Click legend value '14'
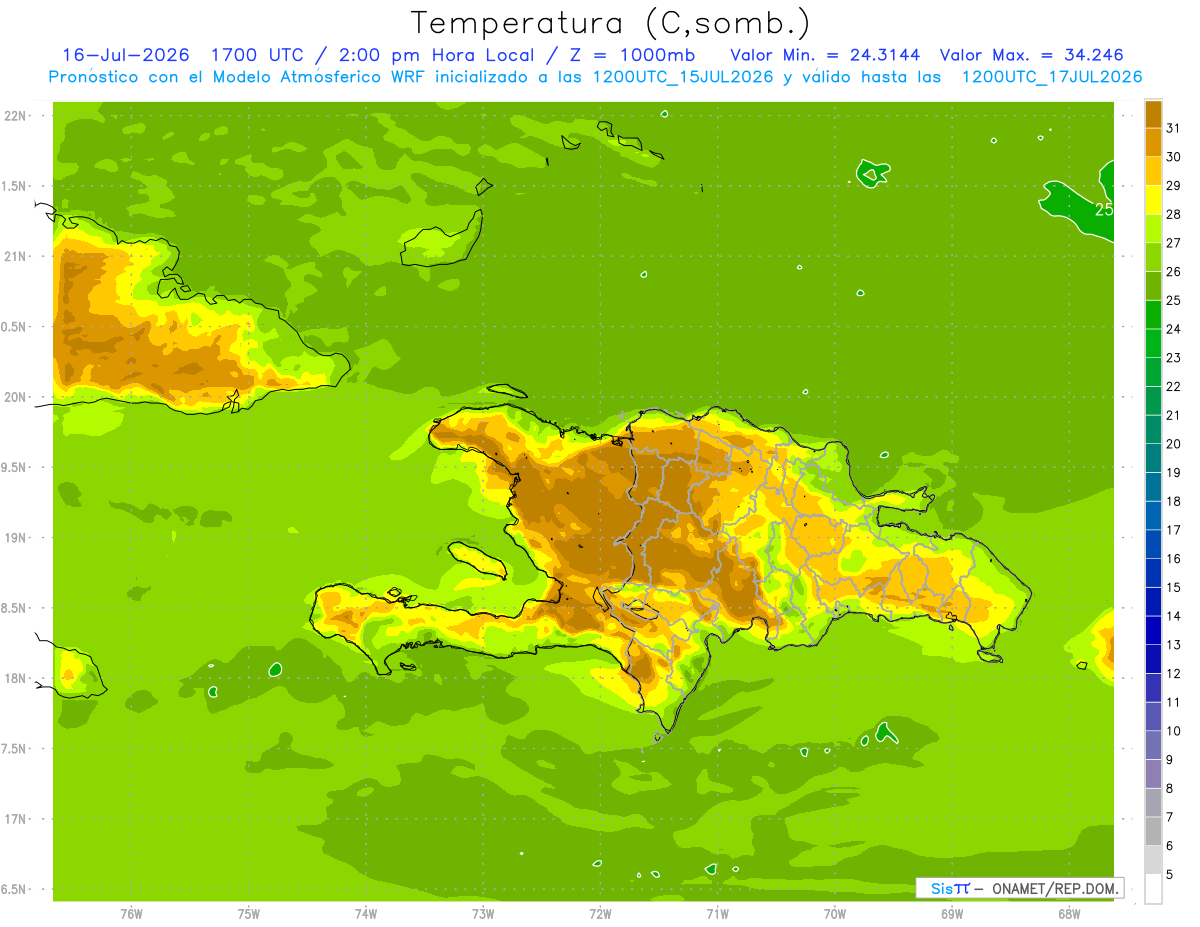1200x927 pixels. point(1173,616)
